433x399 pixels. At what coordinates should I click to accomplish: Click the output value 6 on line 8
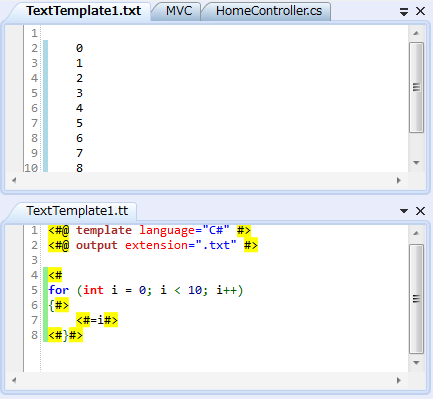pyautogui.click(x=79, y=138)
